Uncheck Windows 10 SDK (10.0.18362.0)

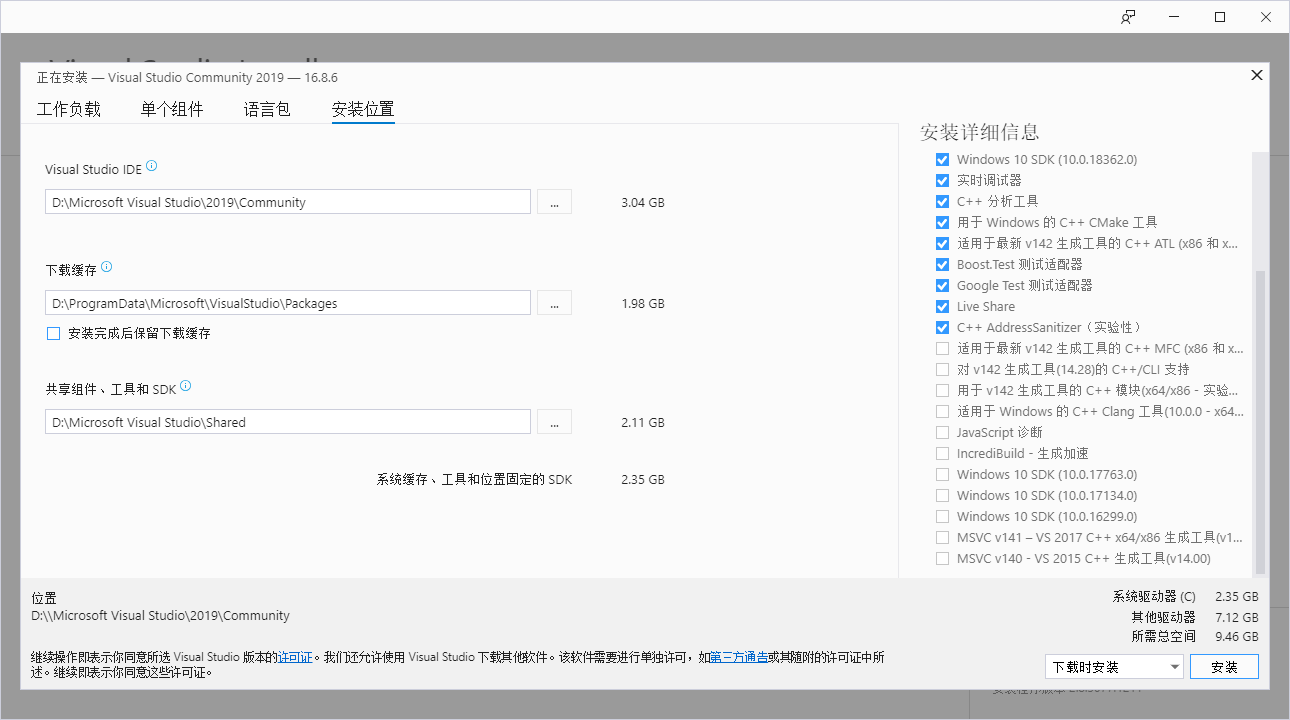tap(942, 160)
